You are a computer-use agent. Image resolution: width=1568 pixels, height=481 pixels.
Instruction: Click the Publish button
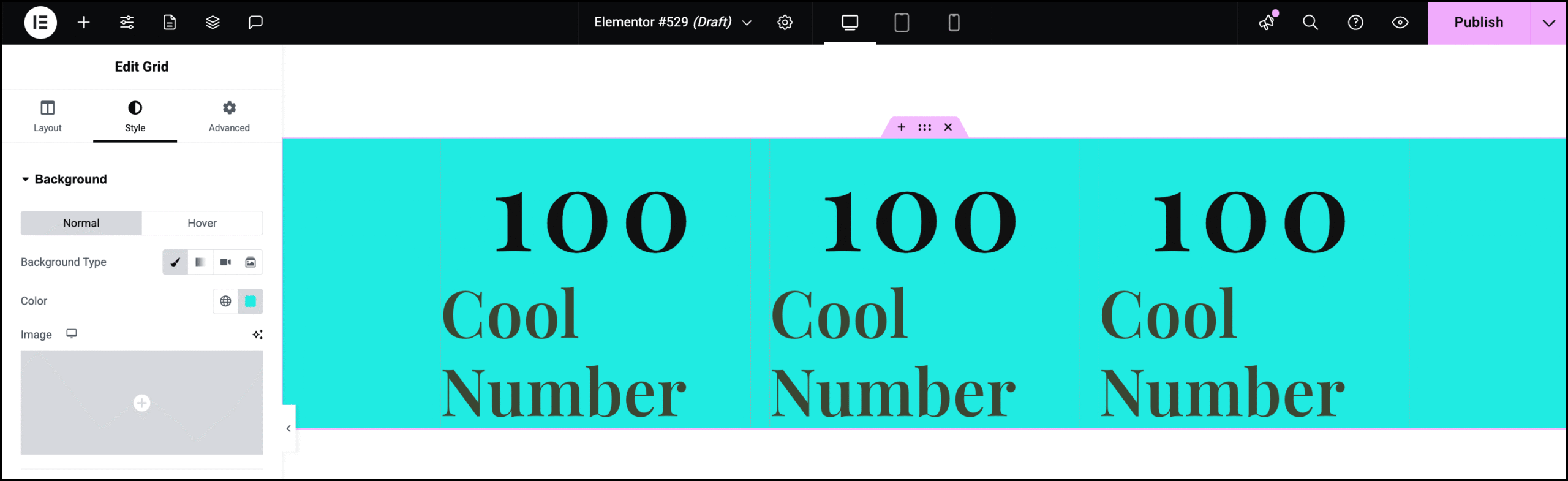[x=1479, y=23]
